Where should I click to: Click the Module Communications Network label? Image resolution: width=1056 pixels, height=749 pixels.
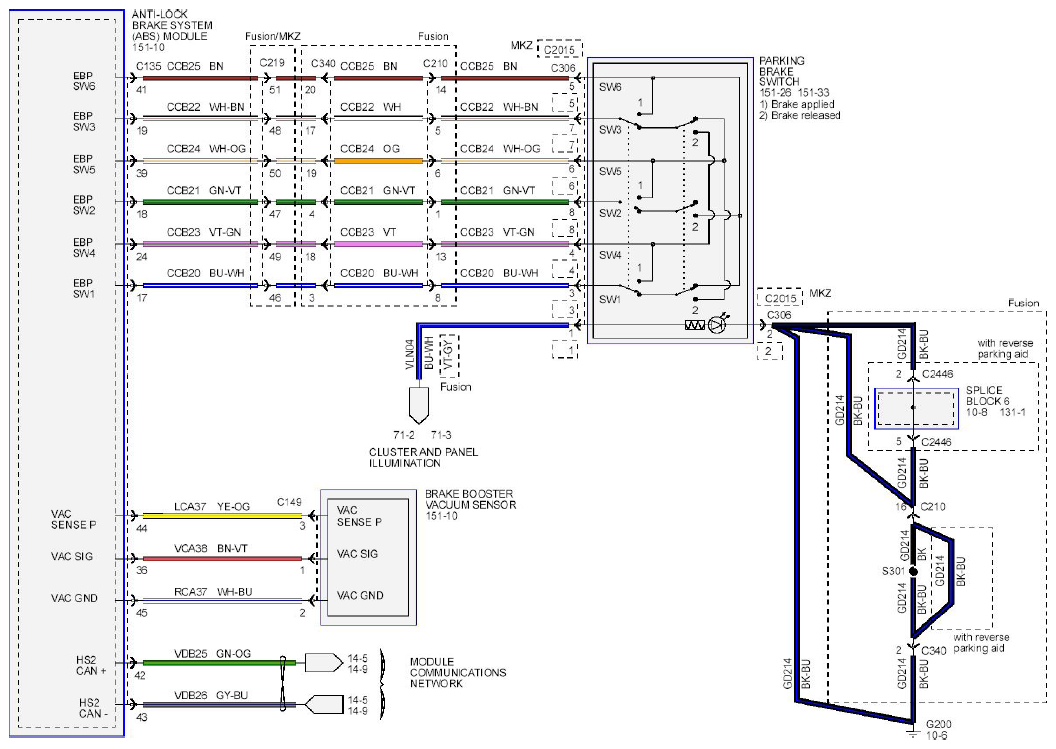coord(458,672)
